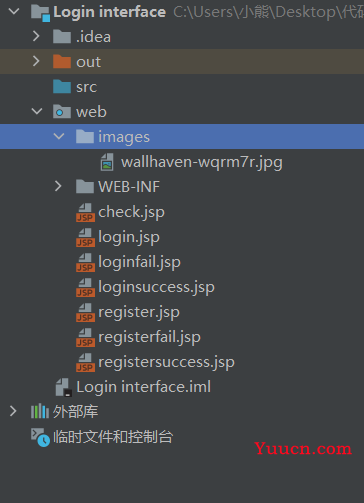Click the web module folder icon

tap(62, 112)
